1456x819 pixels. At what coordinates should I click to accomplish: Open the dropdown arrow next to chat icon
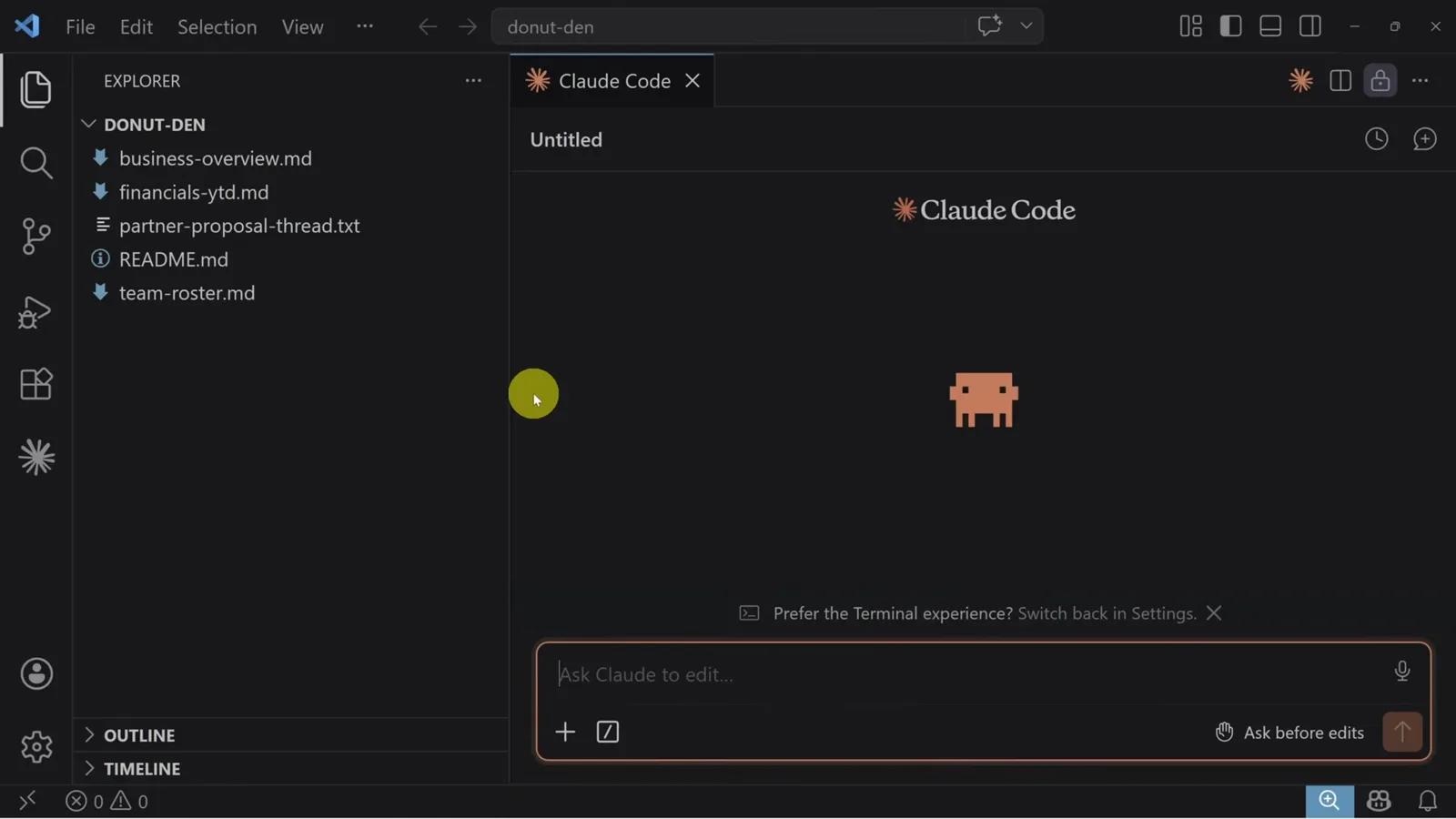pos(1026,26)
